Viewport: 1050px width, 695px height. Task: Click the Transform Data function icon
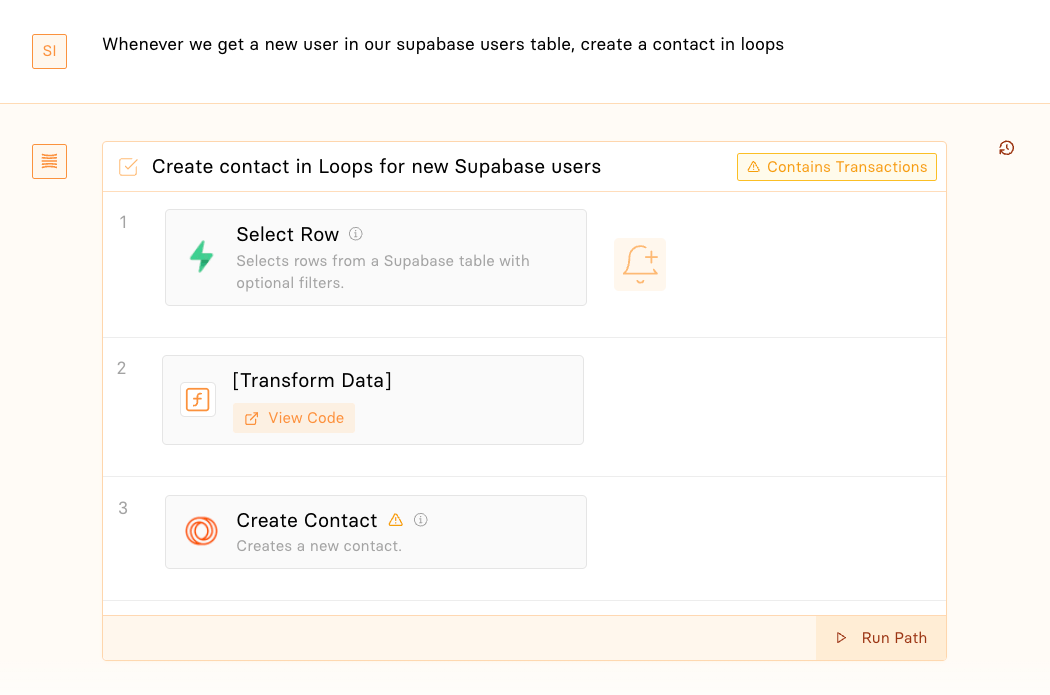pos(198,400)
